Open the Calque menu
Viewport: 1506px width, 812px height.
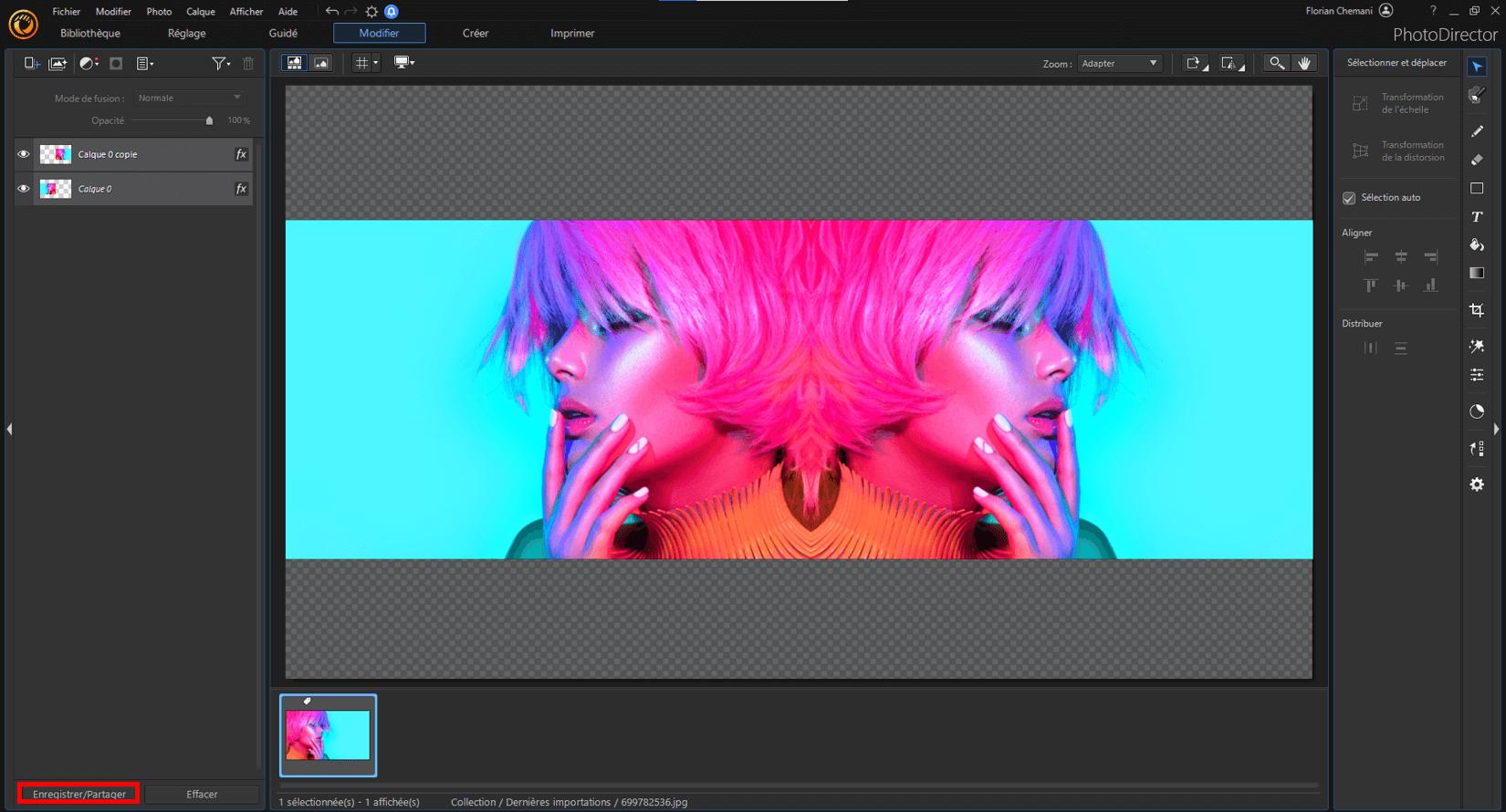coord(201,11)
